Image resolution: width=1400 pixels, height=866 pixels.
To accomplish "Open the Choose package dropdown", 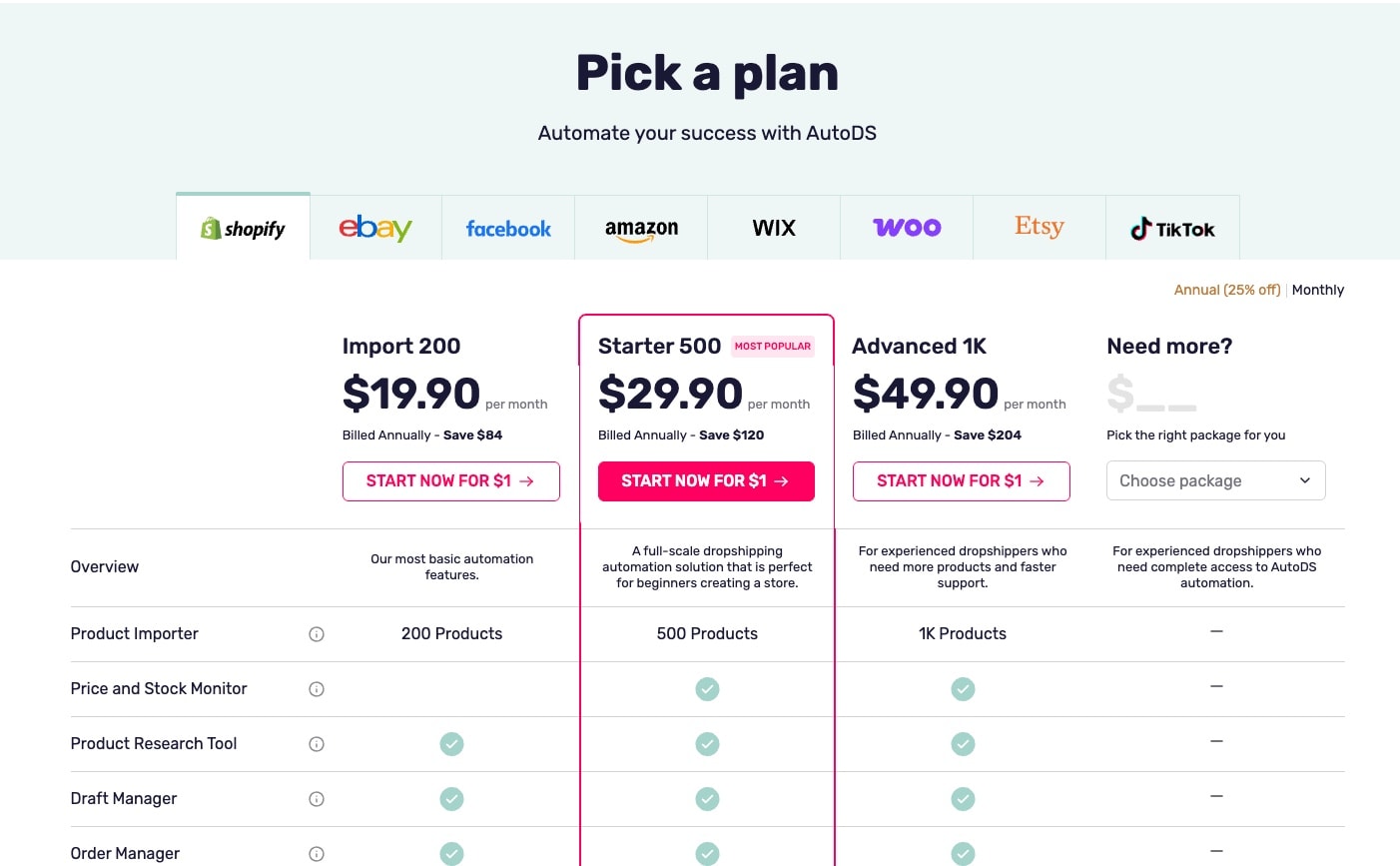I will point(1215,480).
